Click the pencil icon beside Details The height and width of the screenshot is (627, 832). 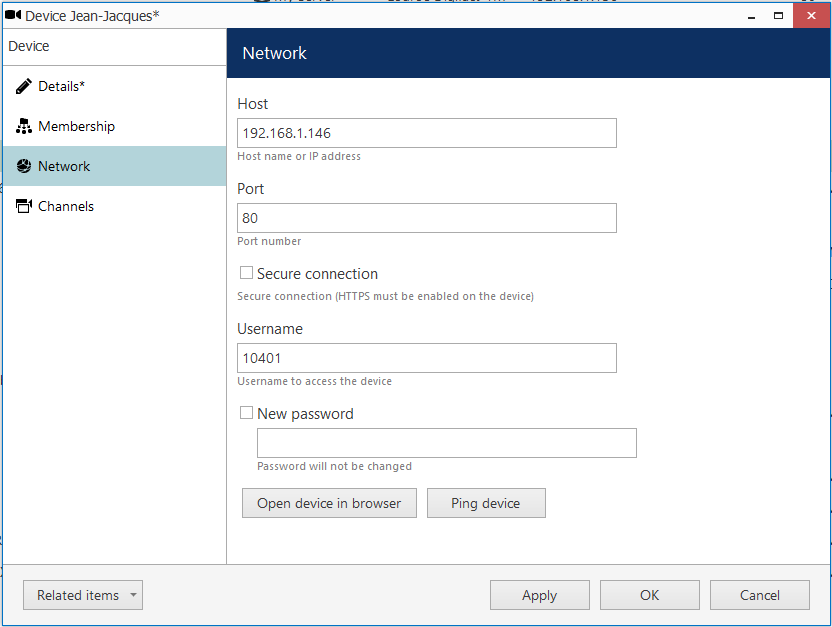point(23,86)
